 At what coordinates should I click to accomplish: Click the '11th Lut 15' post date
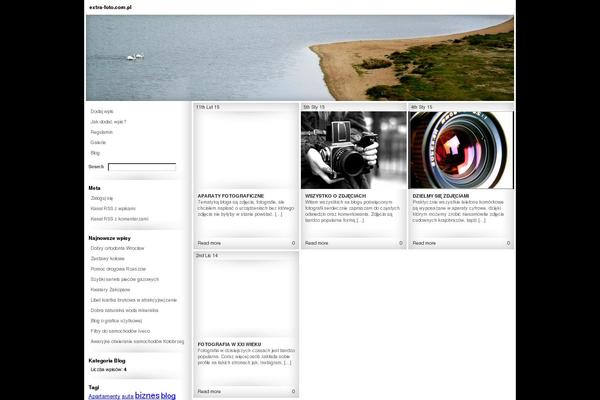[x=207, y=107]
